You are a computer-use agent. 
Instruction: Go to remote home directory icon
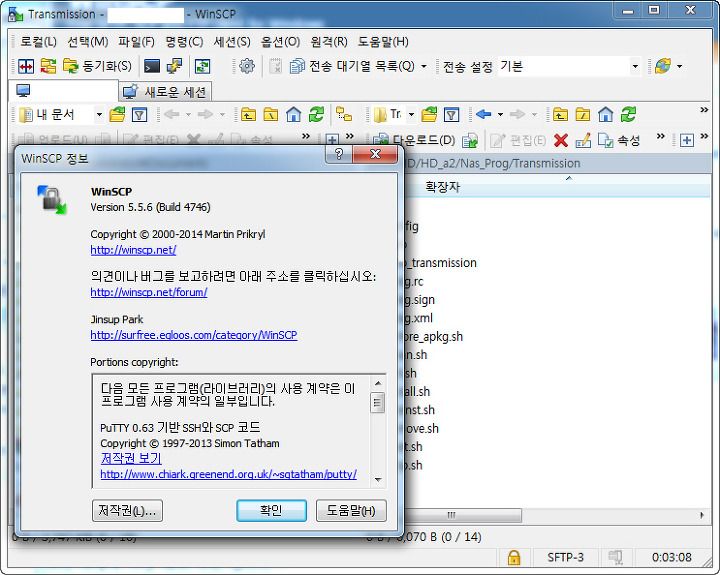point(606,114)
